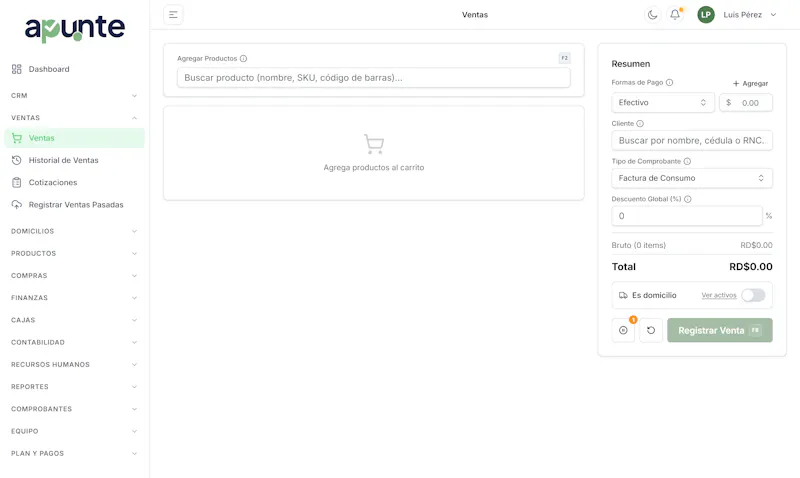The width and height of the screenshot is (800, 478).
Task: Collapse the VENTAS section
Action: click(74, 117)
